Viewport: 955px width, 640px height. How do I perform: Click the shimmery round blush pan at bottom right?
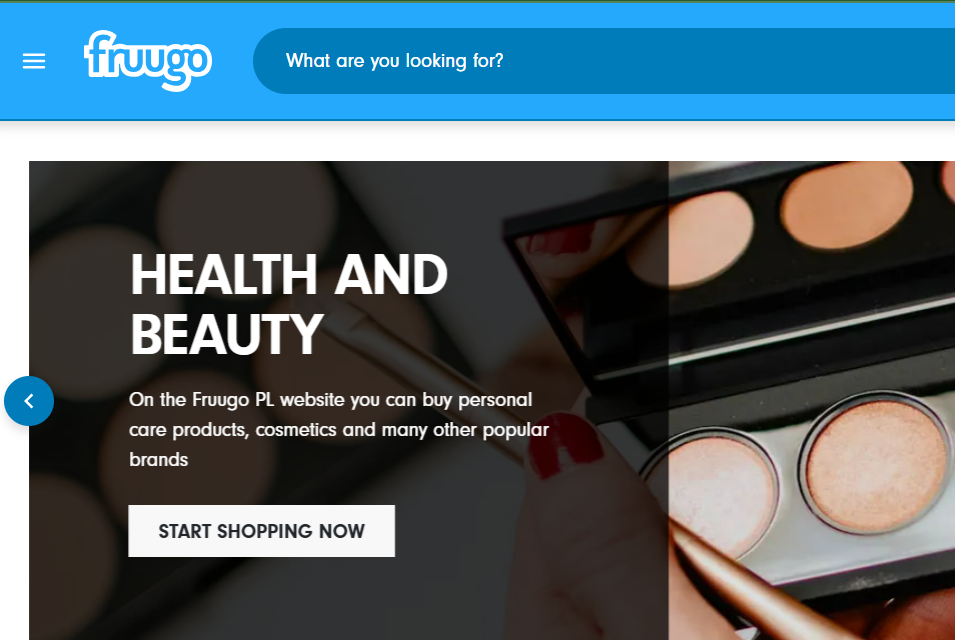coord(877,465)
